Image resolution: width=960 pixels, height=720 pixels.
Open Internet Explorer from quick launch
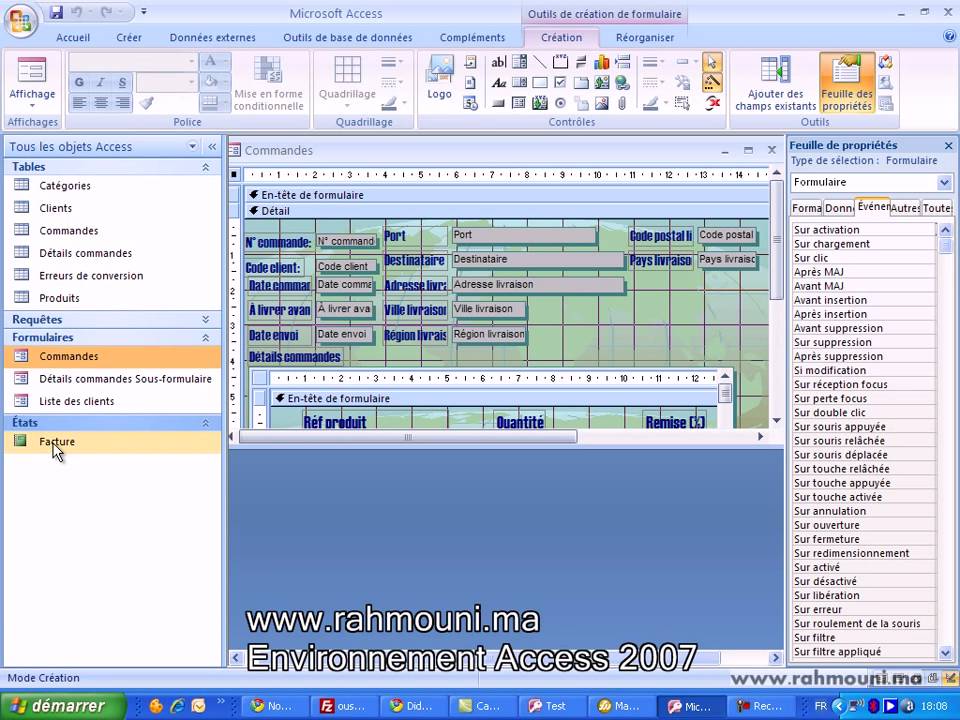178,706
